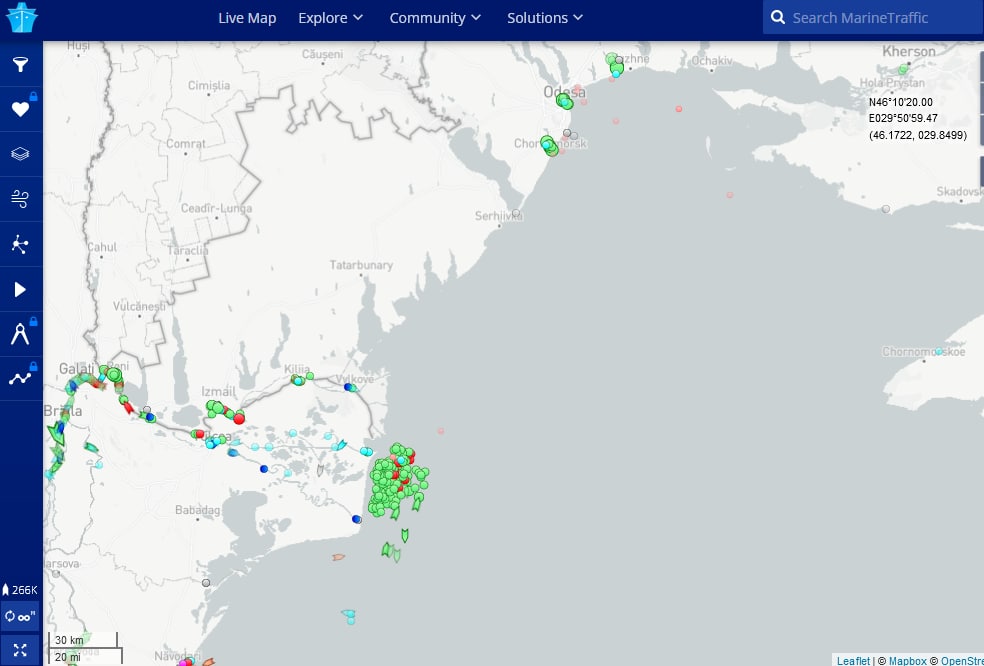Expand the Community dropdown menu
The image size is (984, 666).
(435, 18)
